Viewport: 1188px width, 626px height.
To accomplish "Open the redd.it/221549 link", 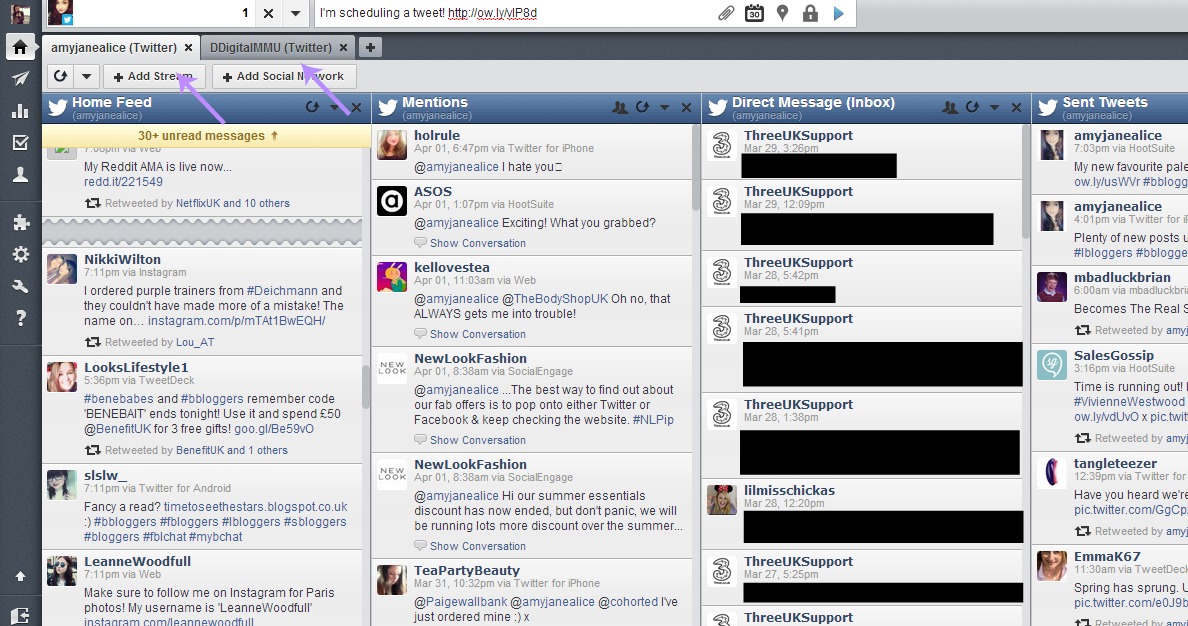I will tap(123, 182).
